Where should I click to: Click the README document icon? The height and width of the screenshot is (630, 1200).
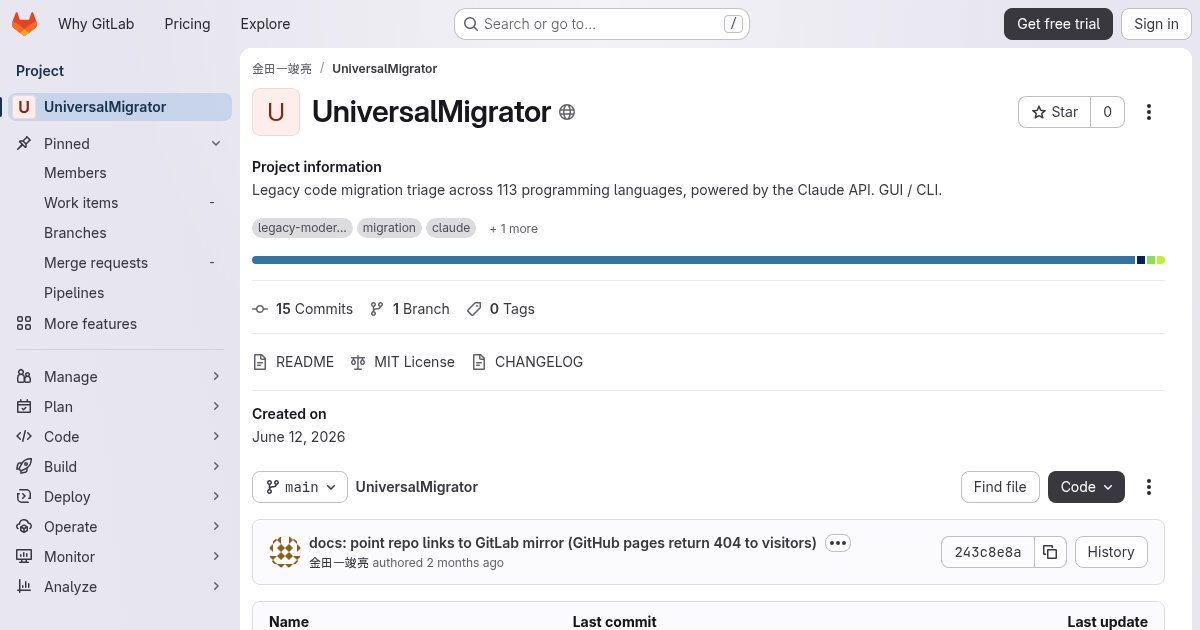click(260, 362)
